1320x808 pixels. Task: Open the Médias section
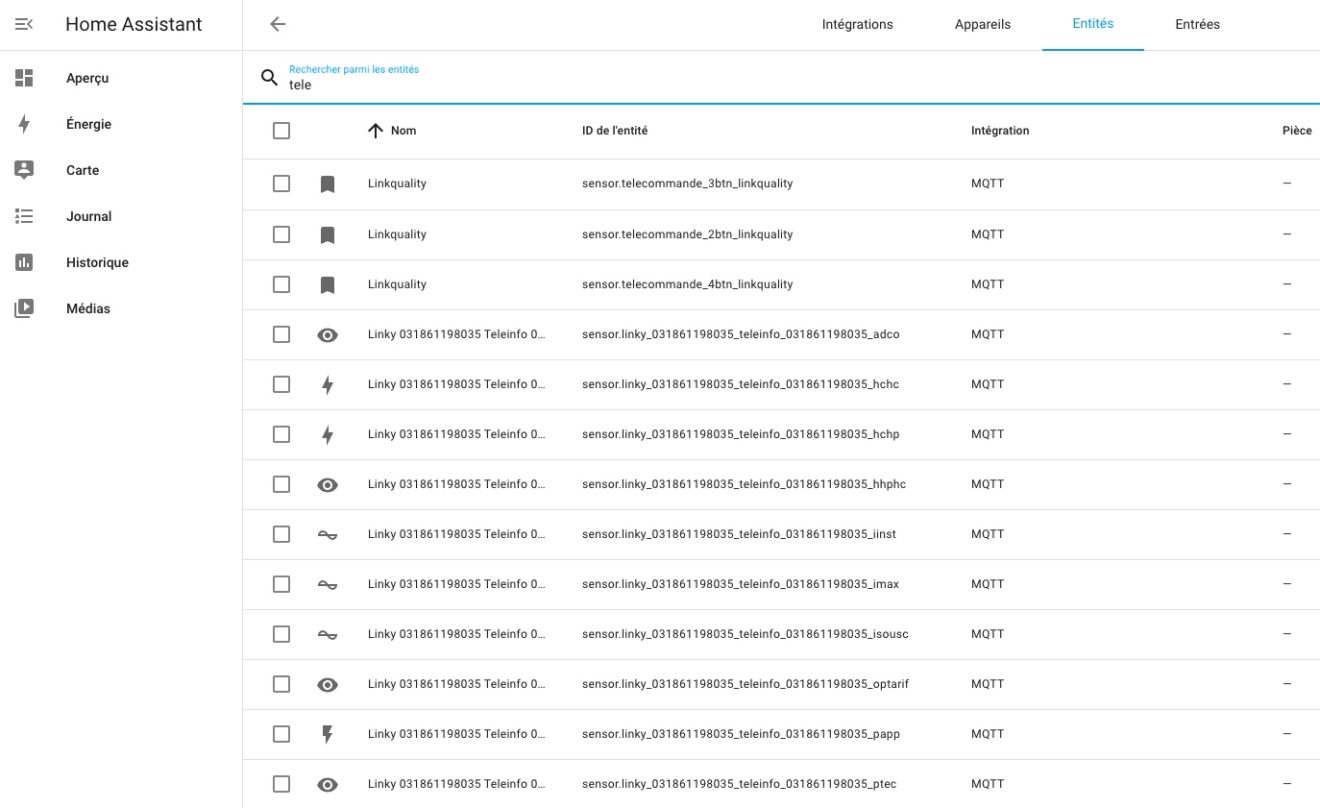88,308
